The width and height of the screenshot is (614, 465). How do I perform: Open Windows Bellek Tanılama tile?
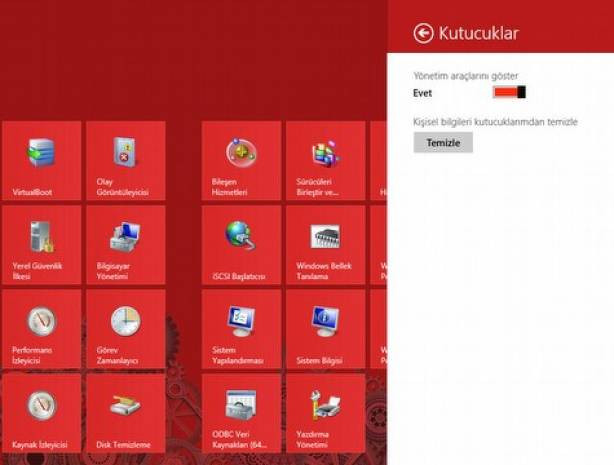[x=325, y=245]
